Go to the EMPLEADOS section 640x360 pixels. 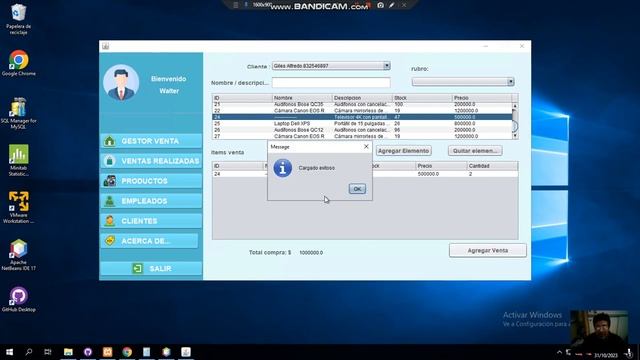pos(151,201)
